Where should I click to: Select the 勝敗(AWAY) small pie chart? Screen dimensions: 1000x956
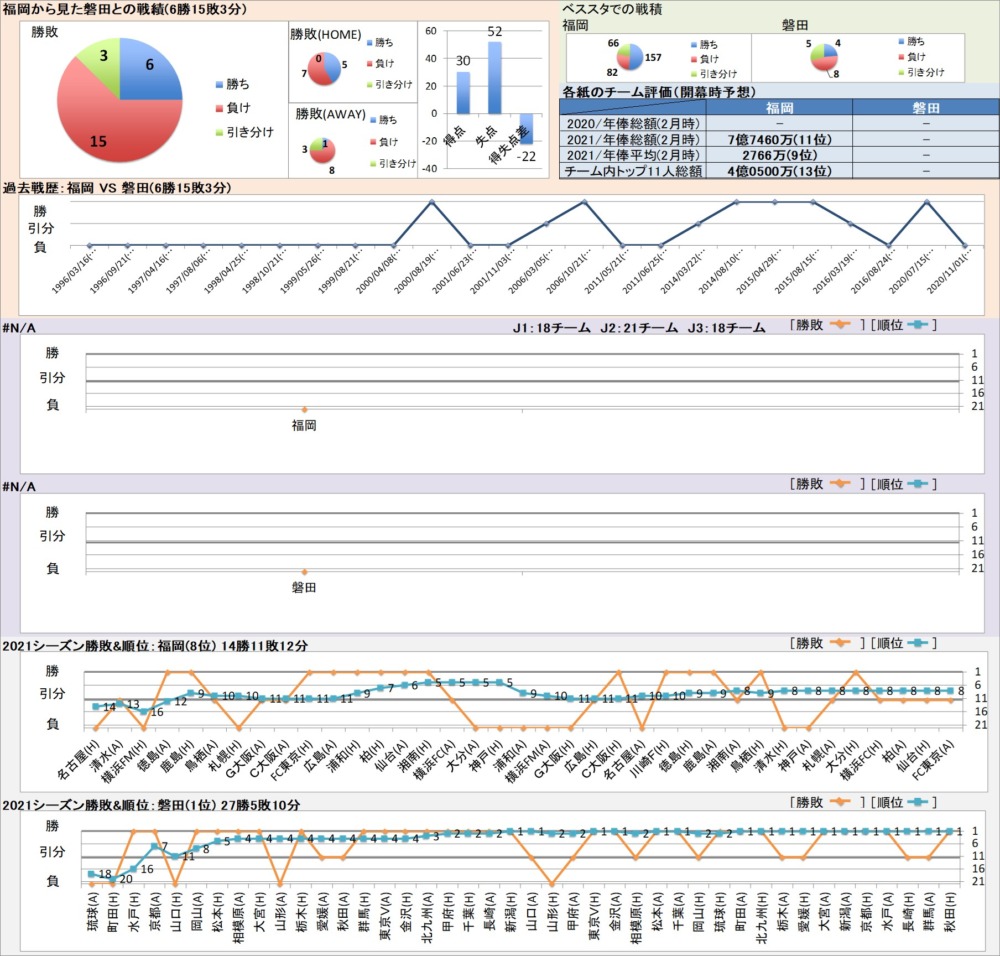click(326, 146)
